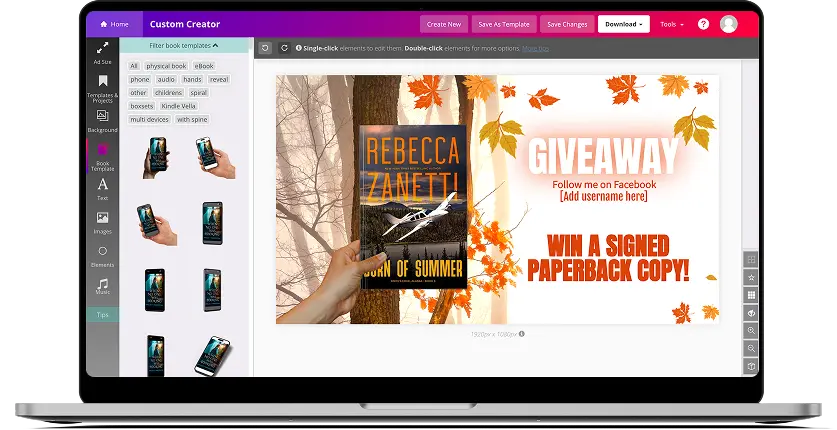
Task: Click the redo arrow icon
Action: point(285,48)
